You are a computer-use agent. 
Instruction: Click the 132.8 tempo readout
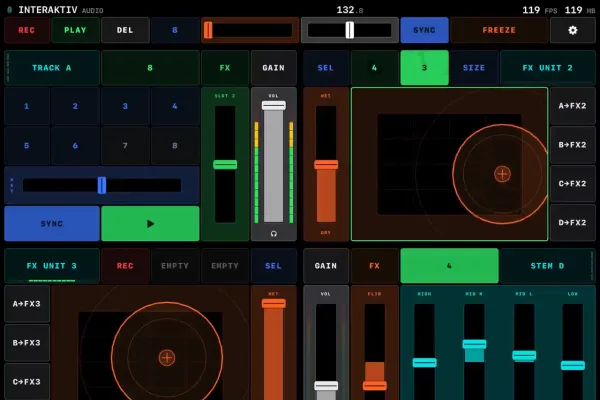click(x=350, y=10)
